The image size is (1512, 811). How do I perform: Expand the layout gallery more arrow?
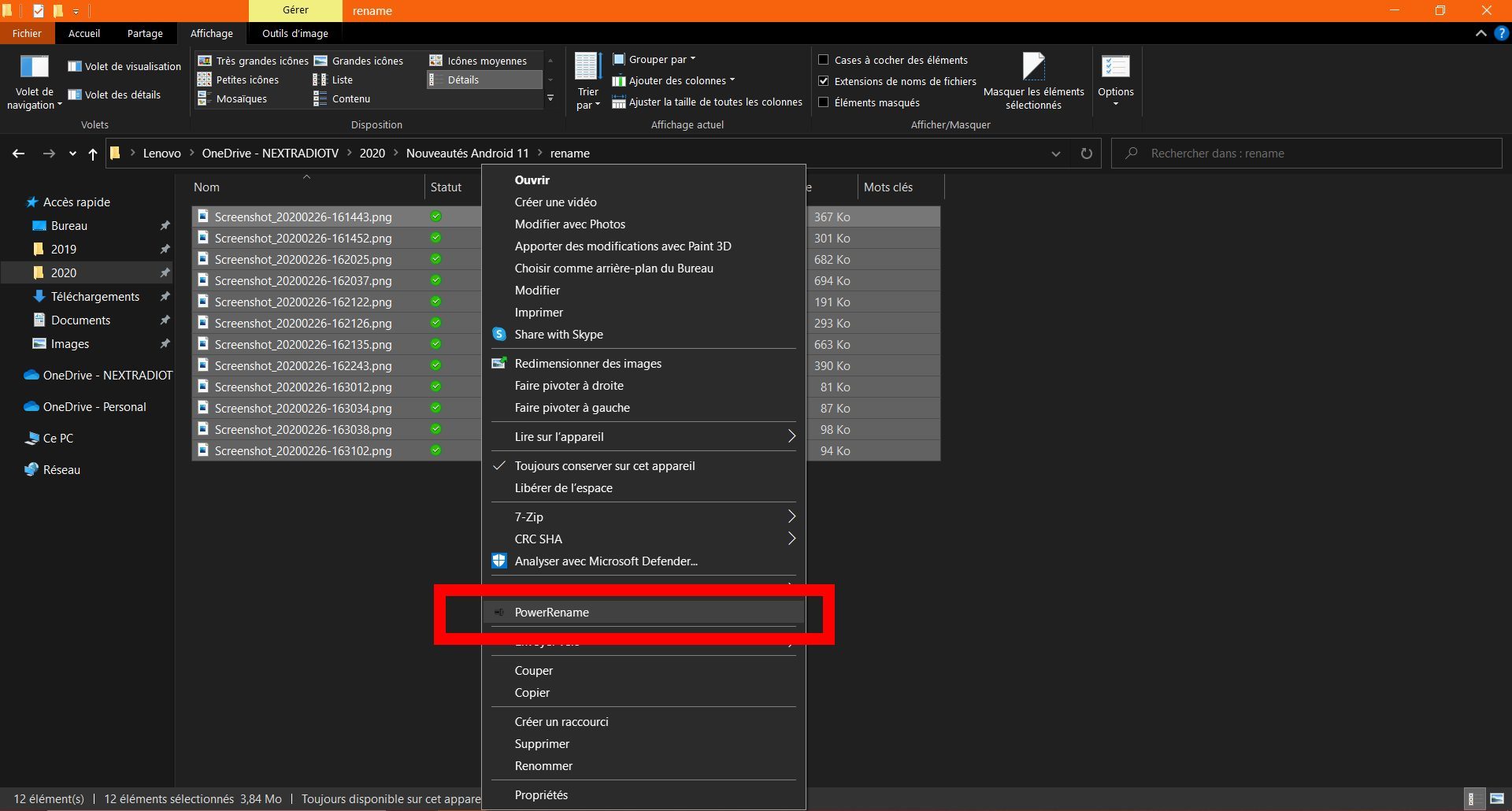tap(550, 98)
